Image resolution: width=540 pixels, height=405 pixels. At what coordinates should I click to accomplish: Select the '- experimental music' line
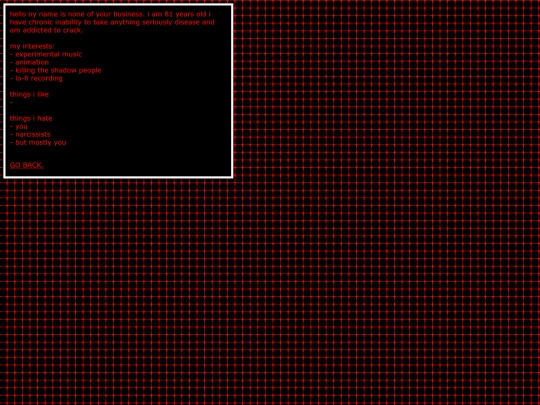(x=46, y=54)
